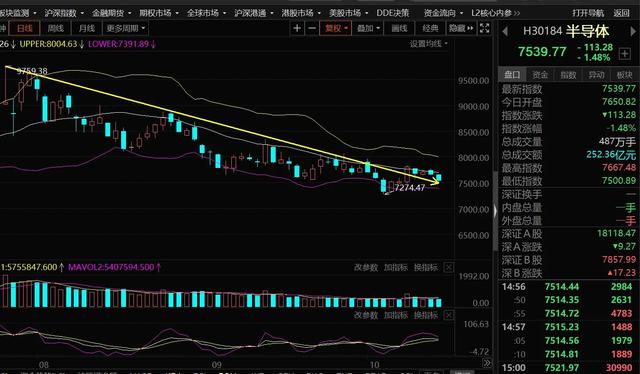Open the 板块监测 menu
640x374 pixels.
[17, 13]
